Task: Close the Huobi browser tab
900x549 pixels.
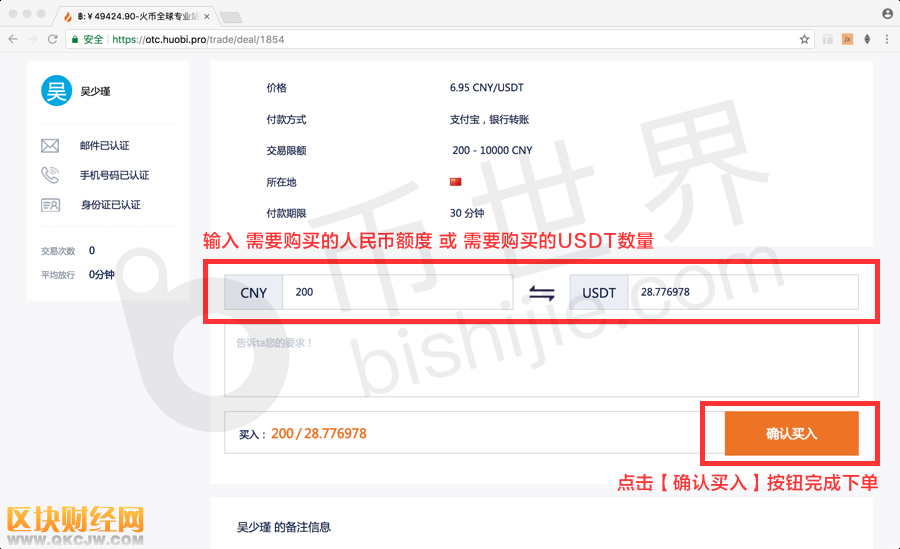Action: click(x=207, y=17)
